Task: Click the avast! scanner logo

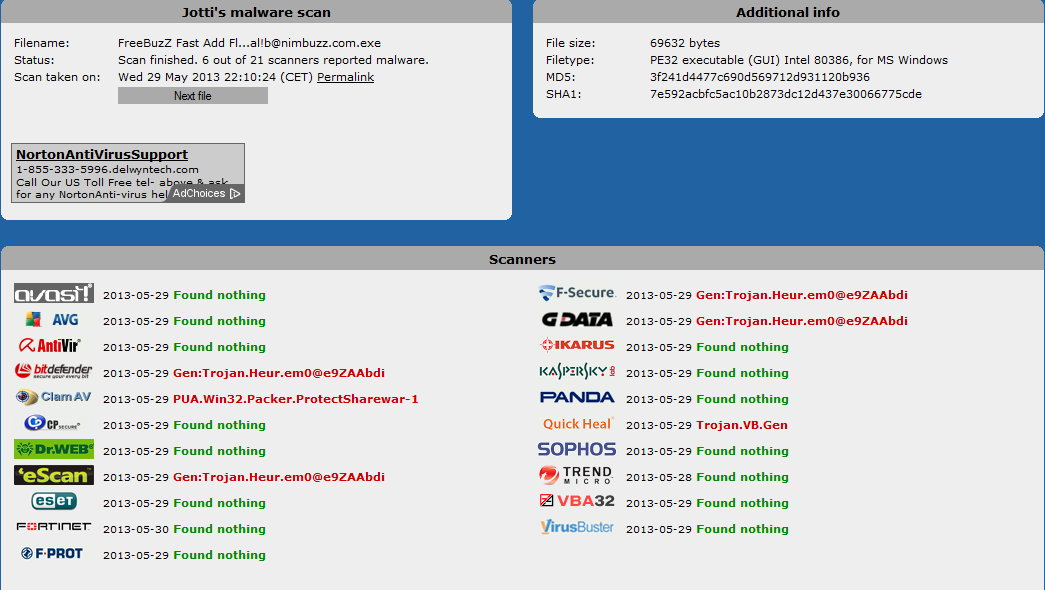Action: tap(54, 293)
